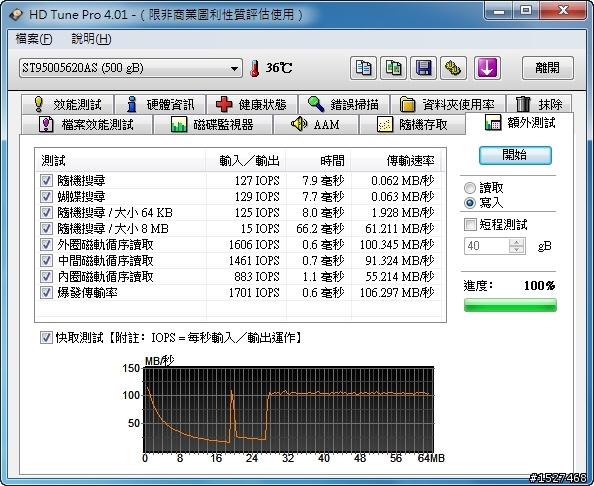Click the cache test write speed graph
The height and width of the screenshot is (486, 594).
289,410
